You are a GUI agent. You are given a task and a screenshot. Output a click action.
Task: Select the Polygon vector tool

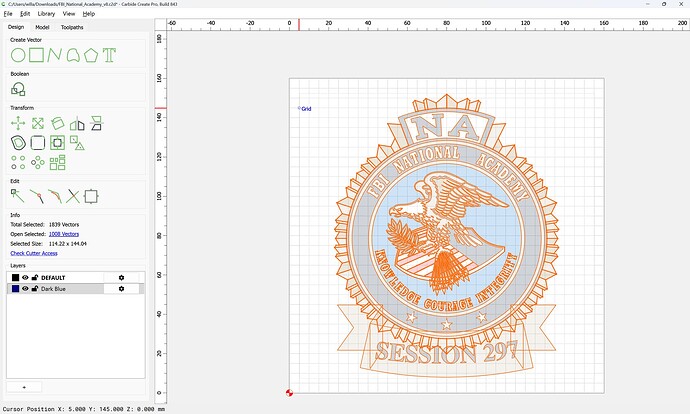pos(91,55)
